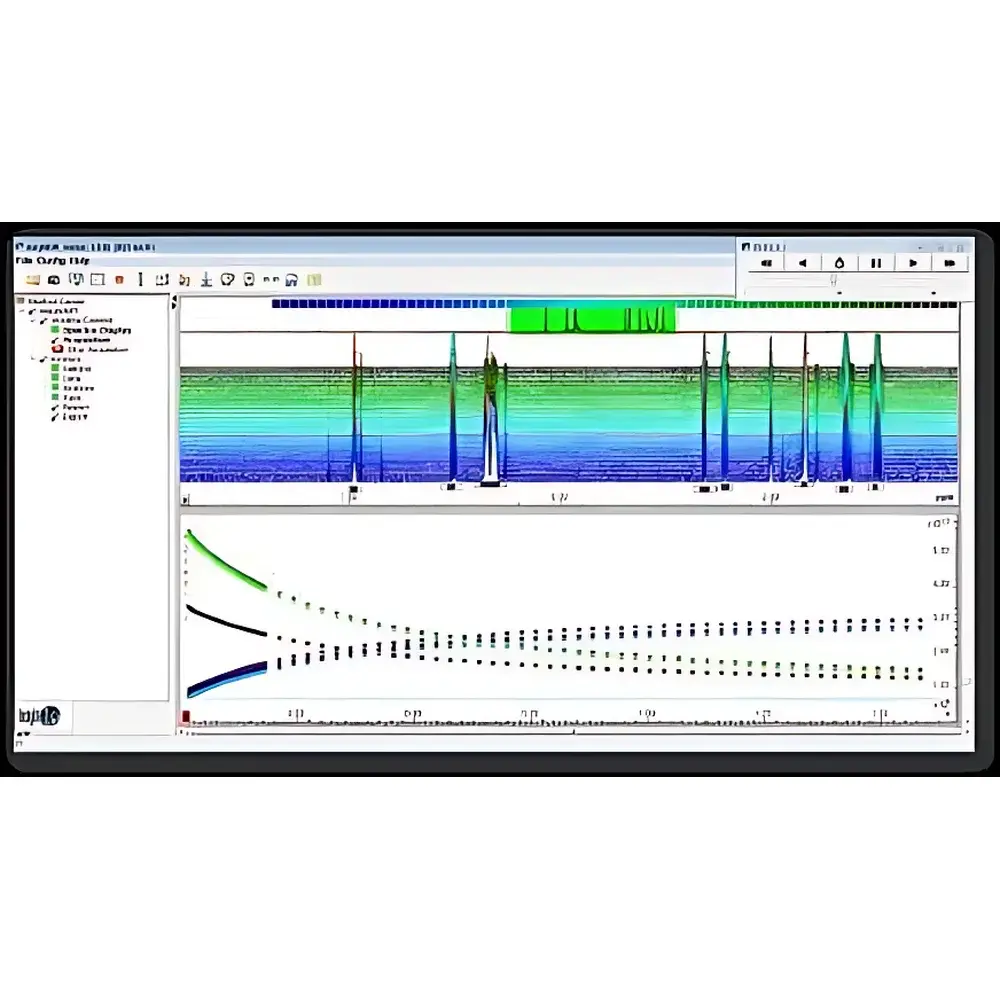Click the yellow book icon in toolbar

(314, 280)
